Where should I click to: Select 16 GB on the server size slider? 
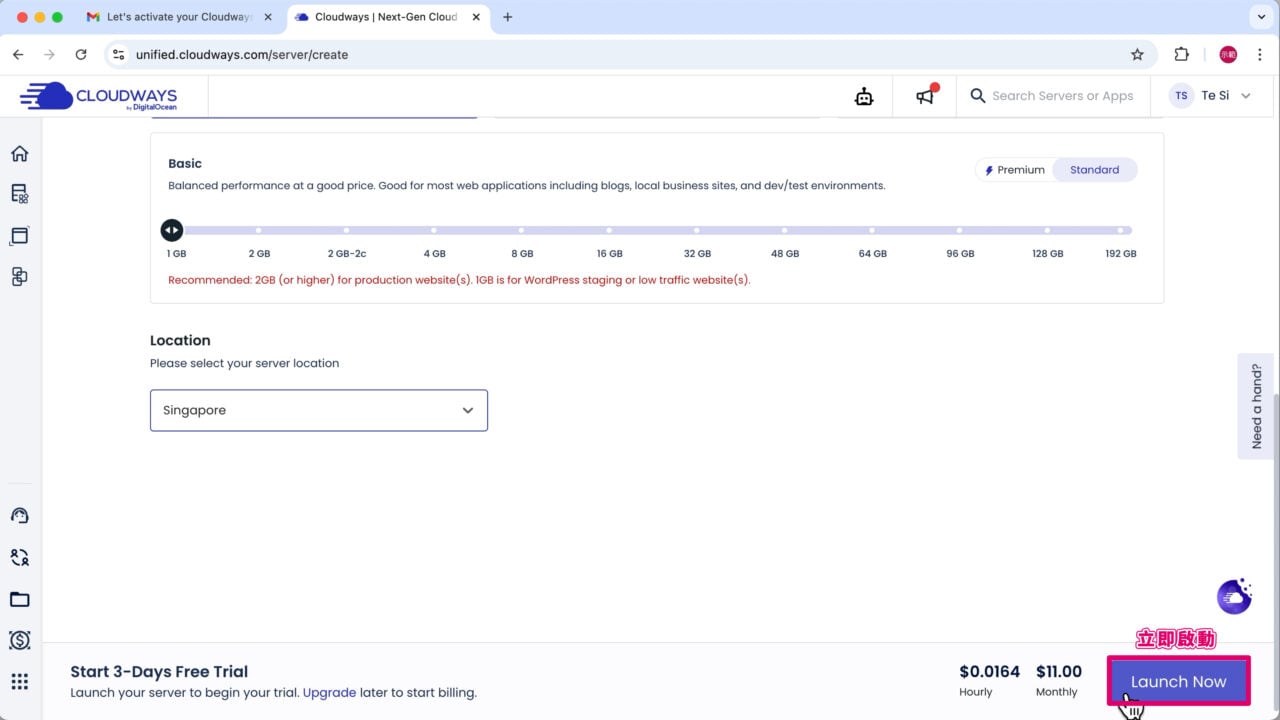point(610,230)
